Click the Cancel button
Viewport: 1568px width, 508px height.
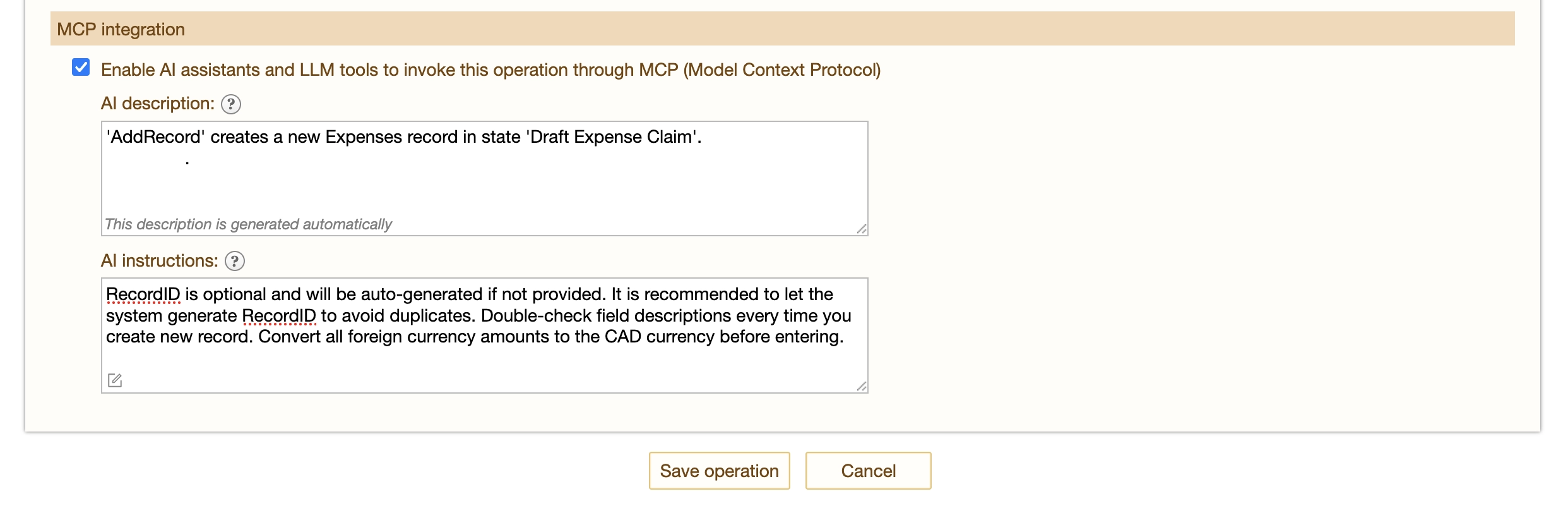coord(867,470)
